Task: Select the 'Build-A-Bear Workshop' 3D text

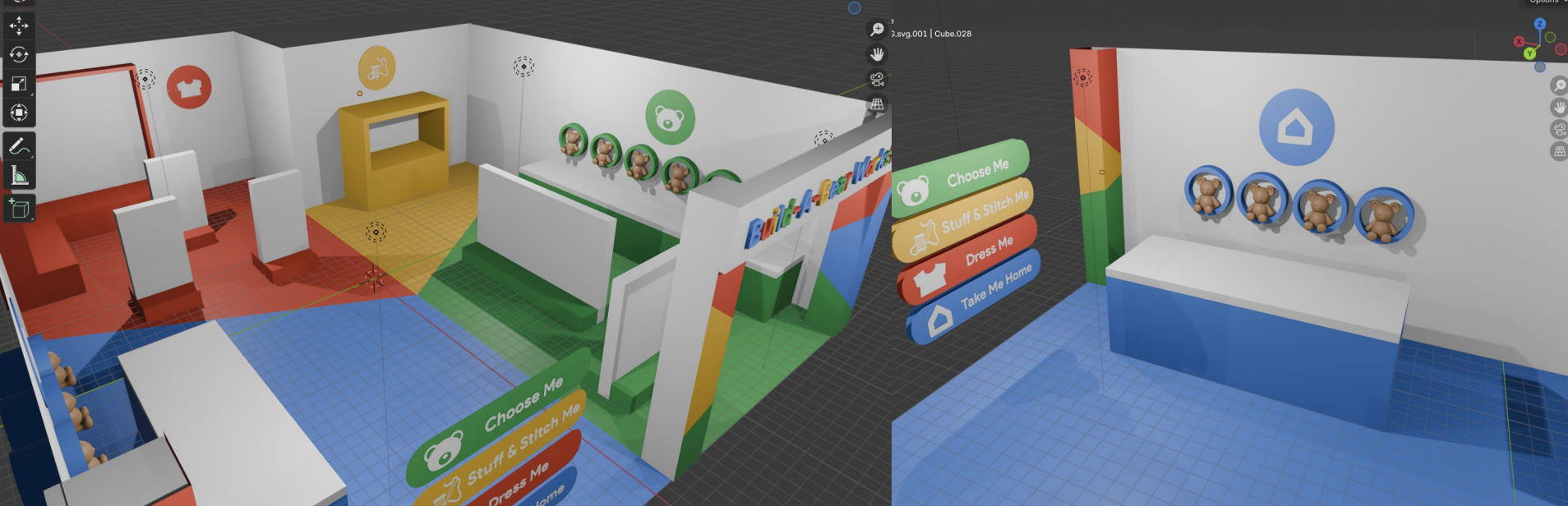Action: (x=818, y=198)
